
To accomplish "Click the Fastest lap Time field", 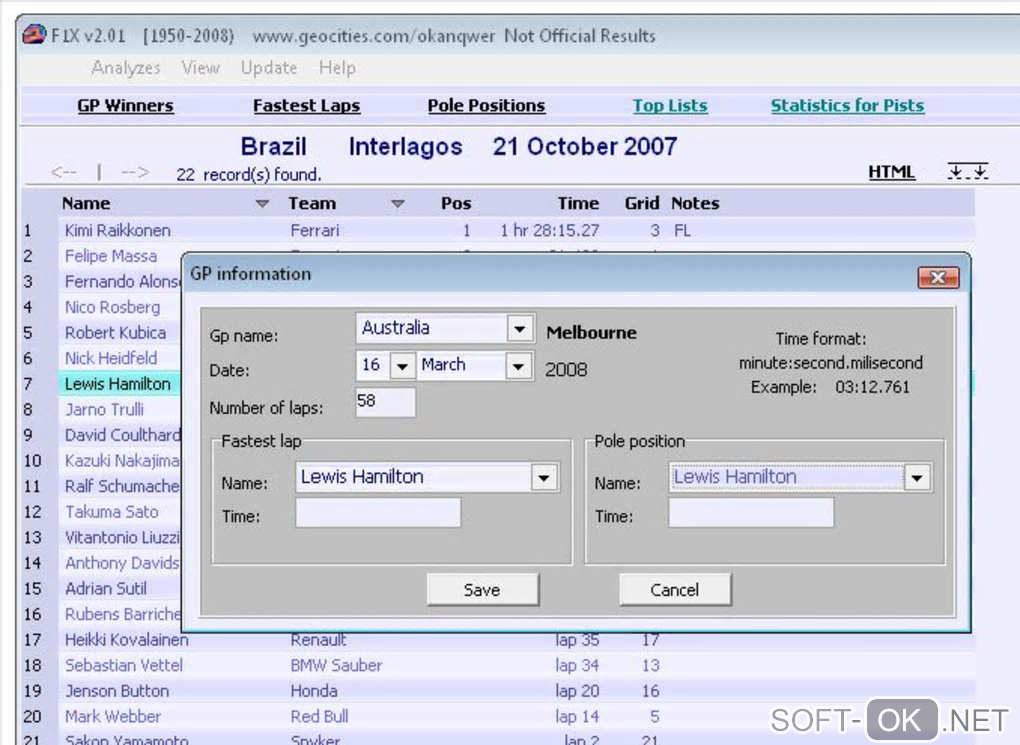I will pyautogui.click(x=378, y=513).
